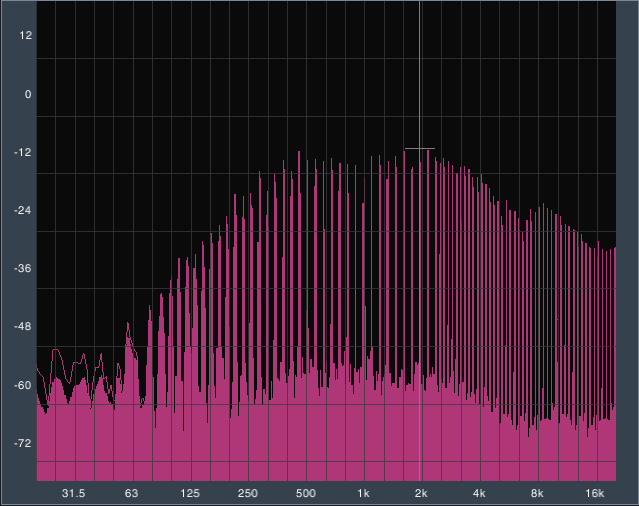Click the -12 dB level label

coord(23,152)
